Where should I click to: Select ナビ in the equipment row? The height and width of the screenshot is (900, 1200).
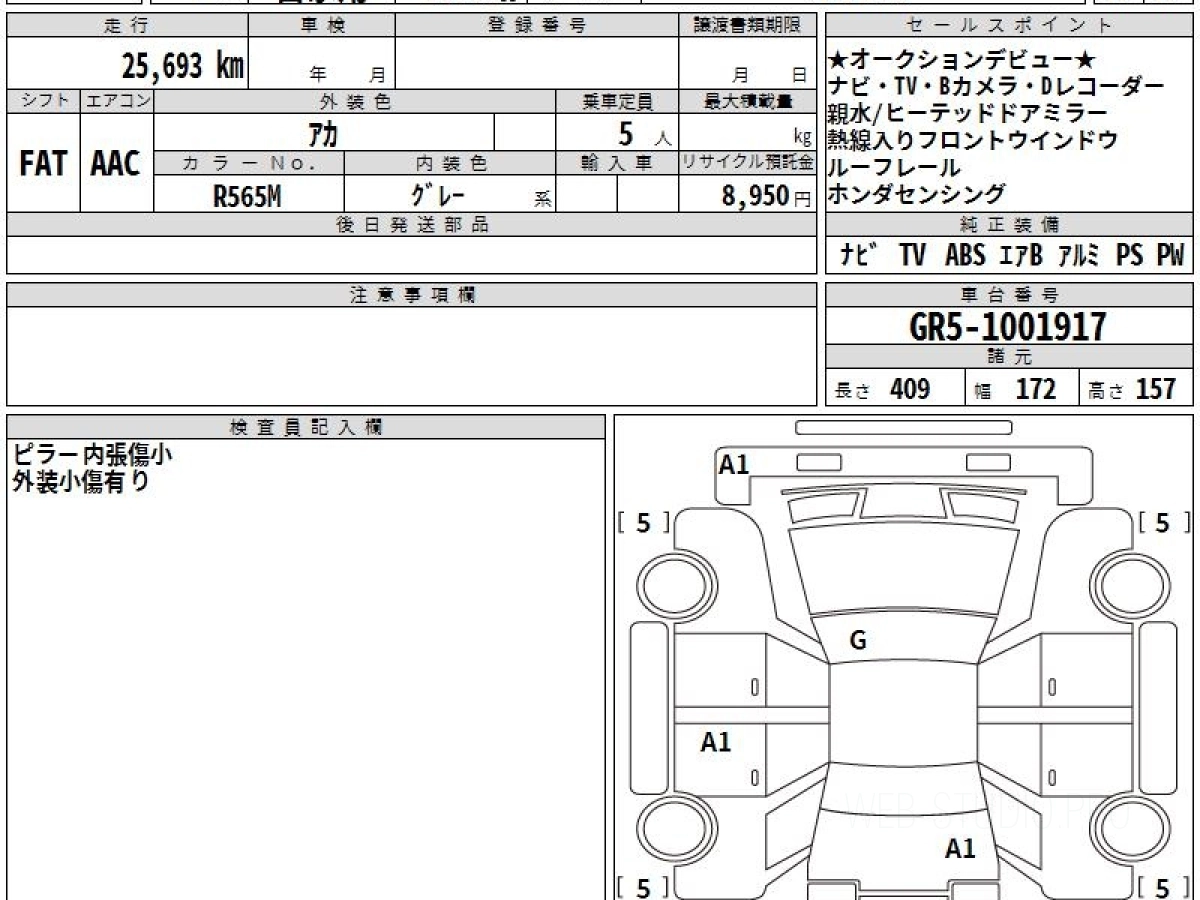[x=860, y=256]
